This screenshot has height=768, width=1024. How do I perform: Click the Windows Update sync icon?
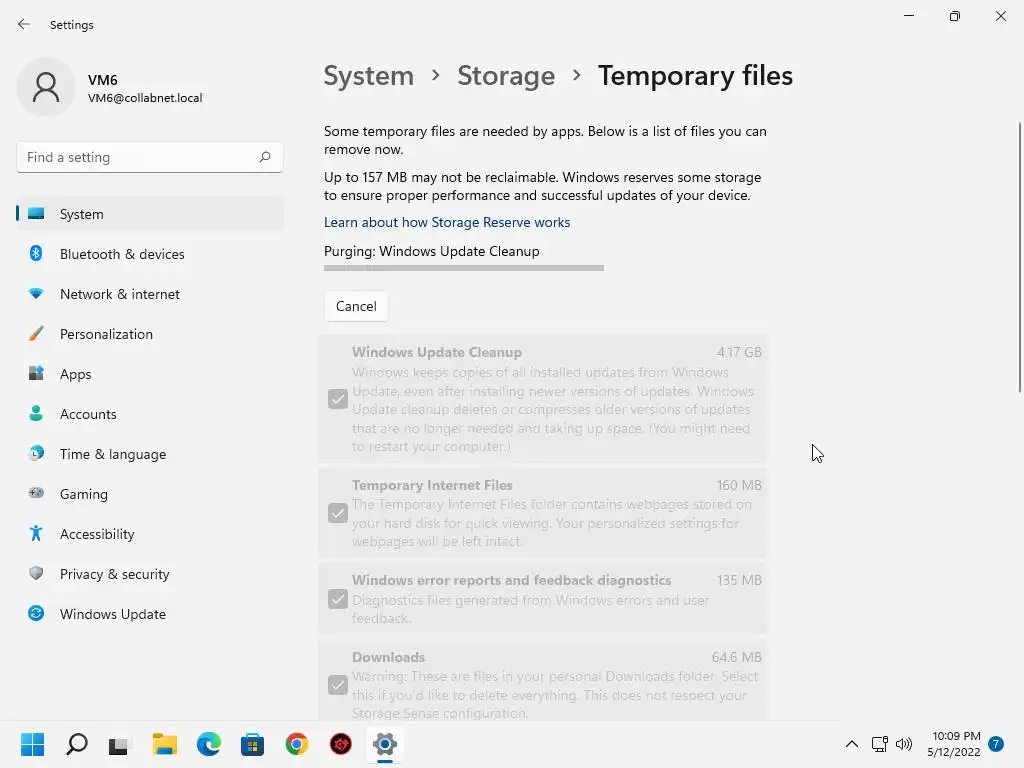[36, 614]
